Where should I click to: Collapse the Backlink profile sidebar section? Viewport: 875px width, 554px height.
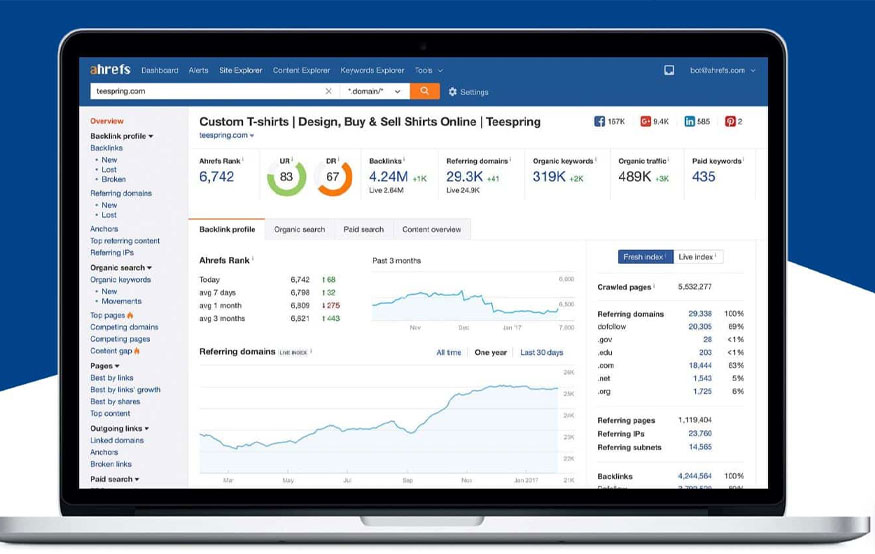point(122,136)
